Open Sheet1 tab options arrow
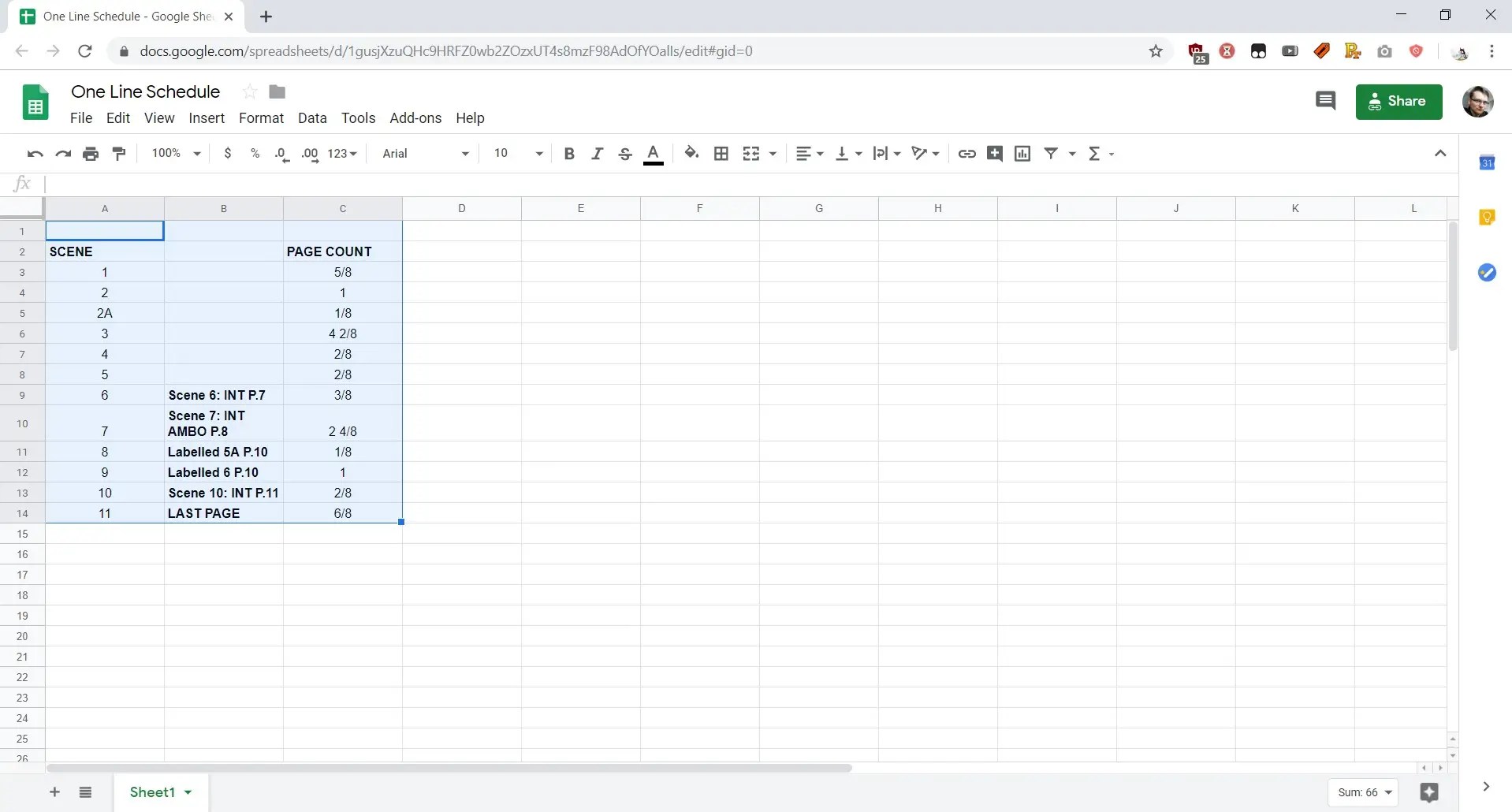Viewport: 1512px width, 812px height. point(188,792)
